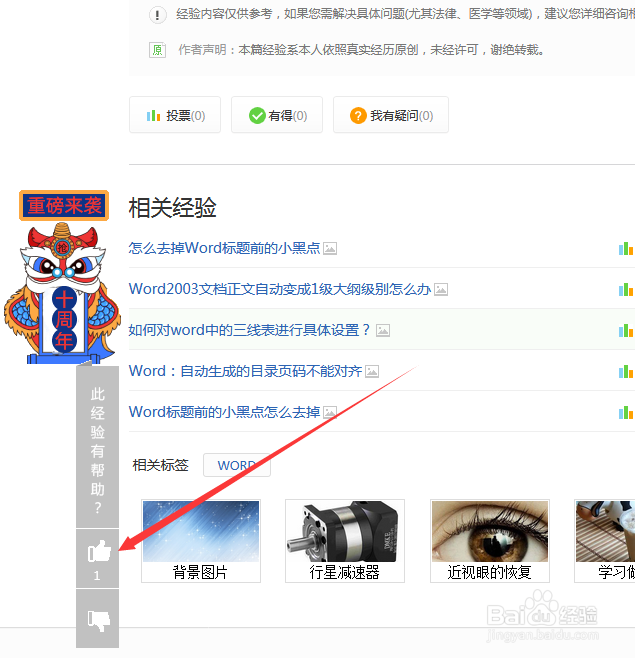
Task: Click the exclamation notice icon
Action: [x=157, y=15]
